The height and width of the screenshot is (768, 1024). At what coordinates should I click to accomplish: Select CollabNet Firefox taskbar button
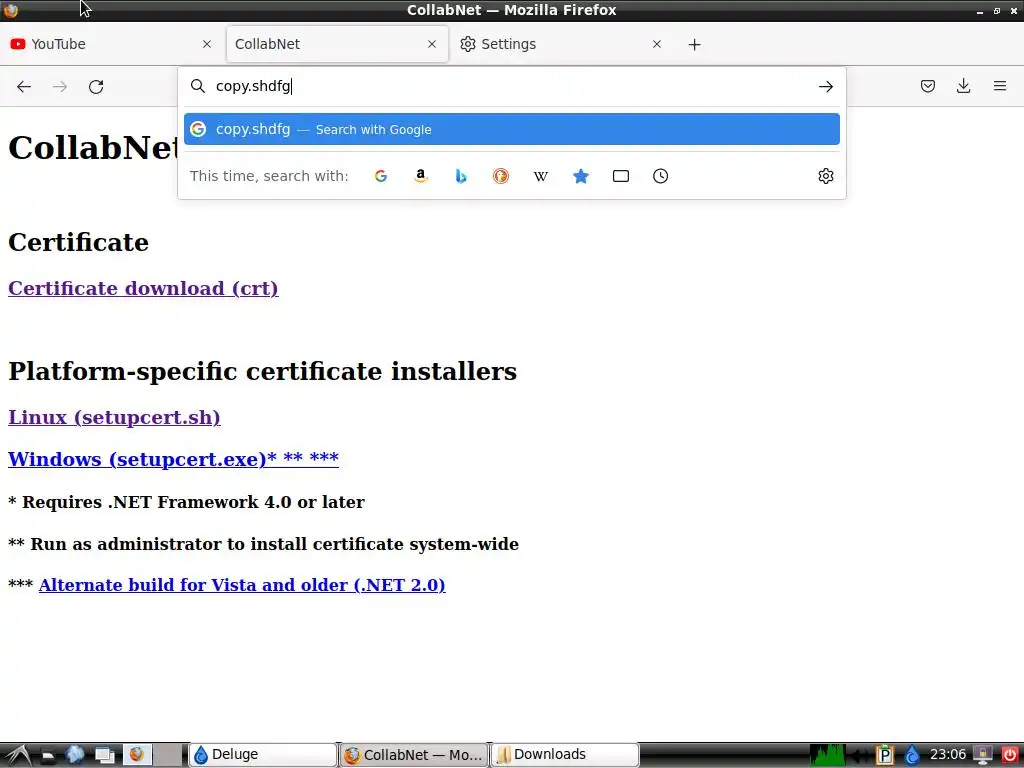pyautogui.click(x=413, y=755)
